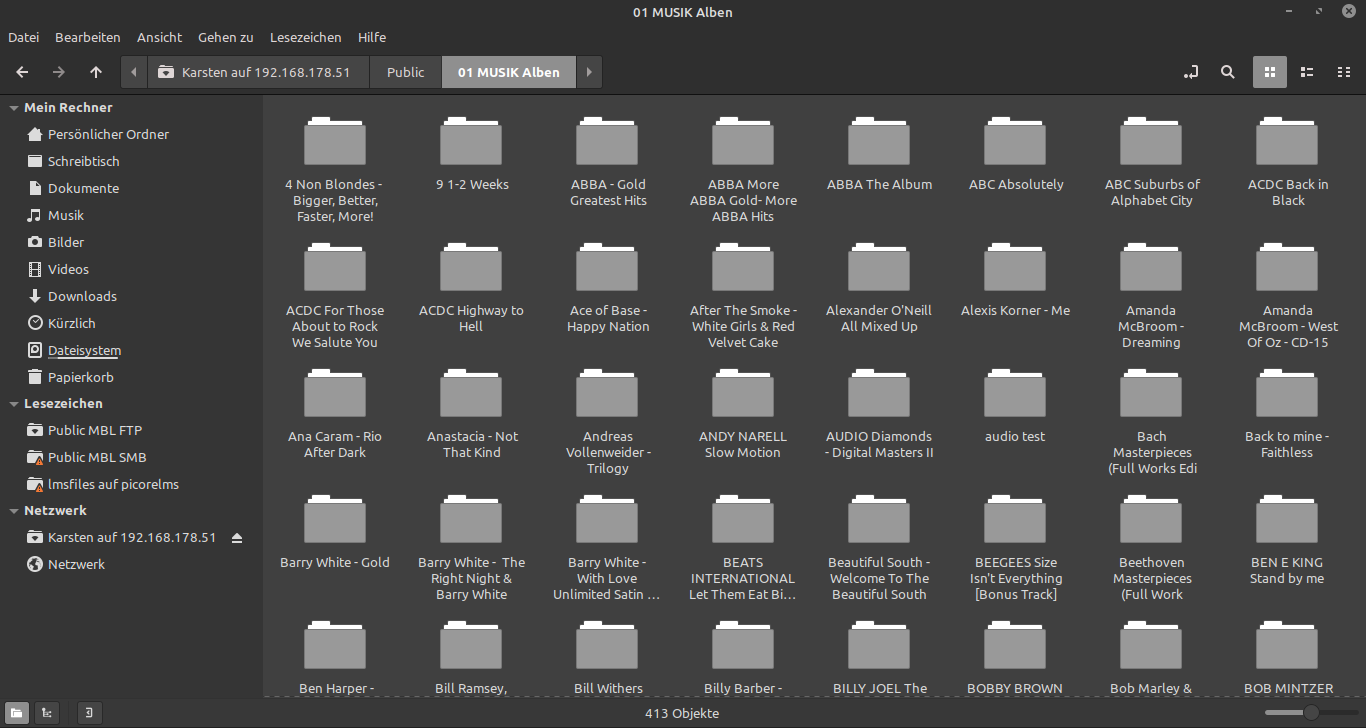Screen dimensions: 1366x728
Task: Open the Gehen zu menu
Action: tap(226, 37)
